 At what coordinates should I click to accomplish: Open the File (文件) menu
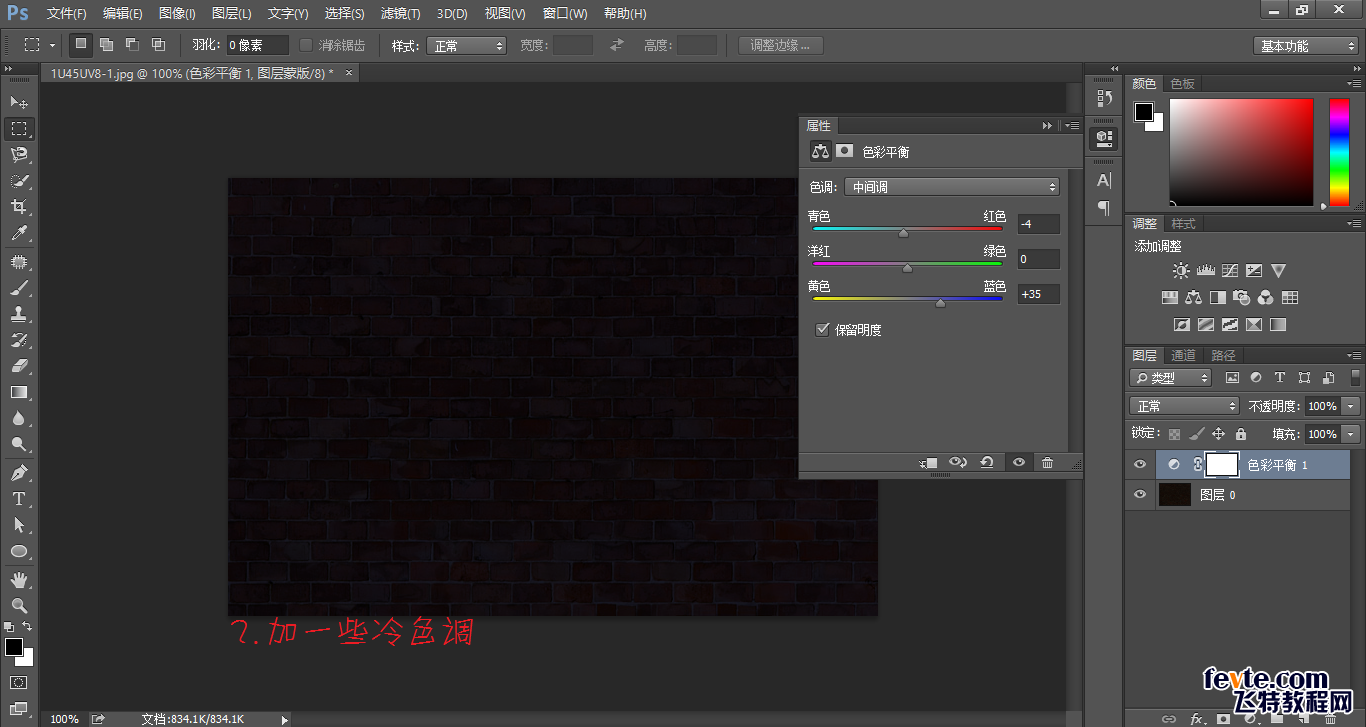click(x=67, y=14)
